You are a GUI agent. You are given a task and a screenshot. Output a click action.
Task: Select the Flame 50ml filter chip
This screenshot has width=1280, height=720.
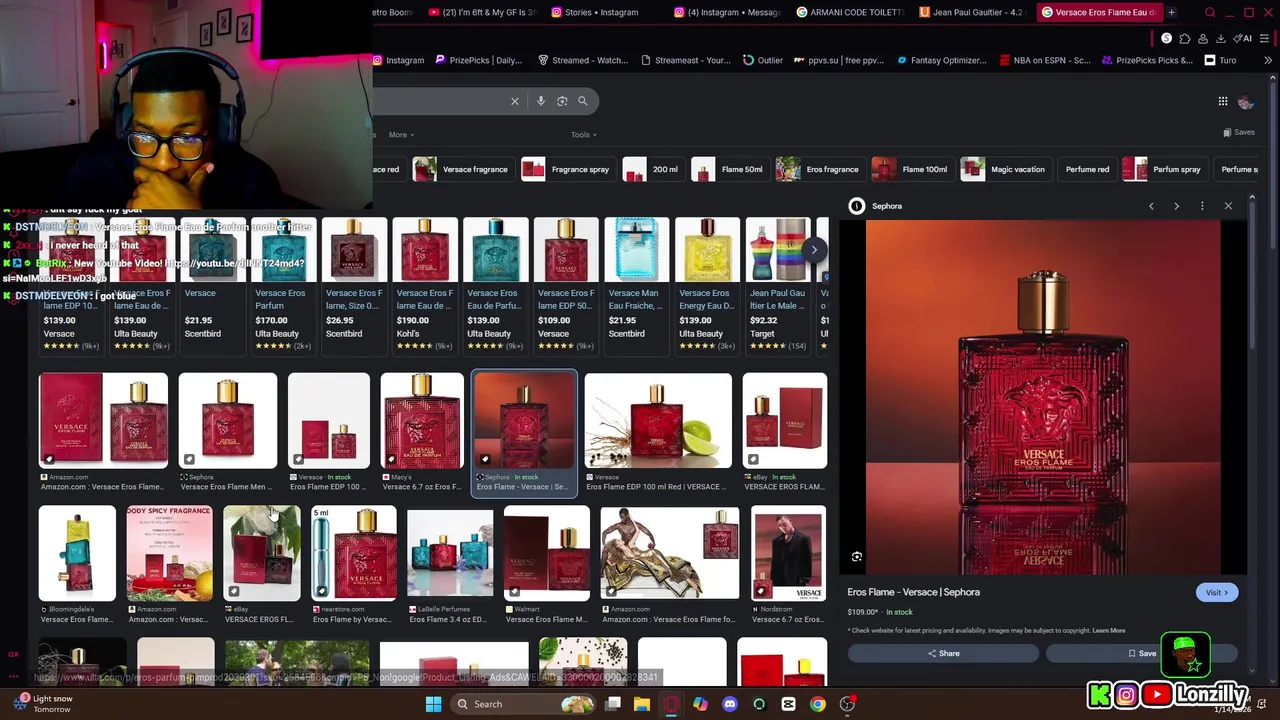tap(729, 169)
